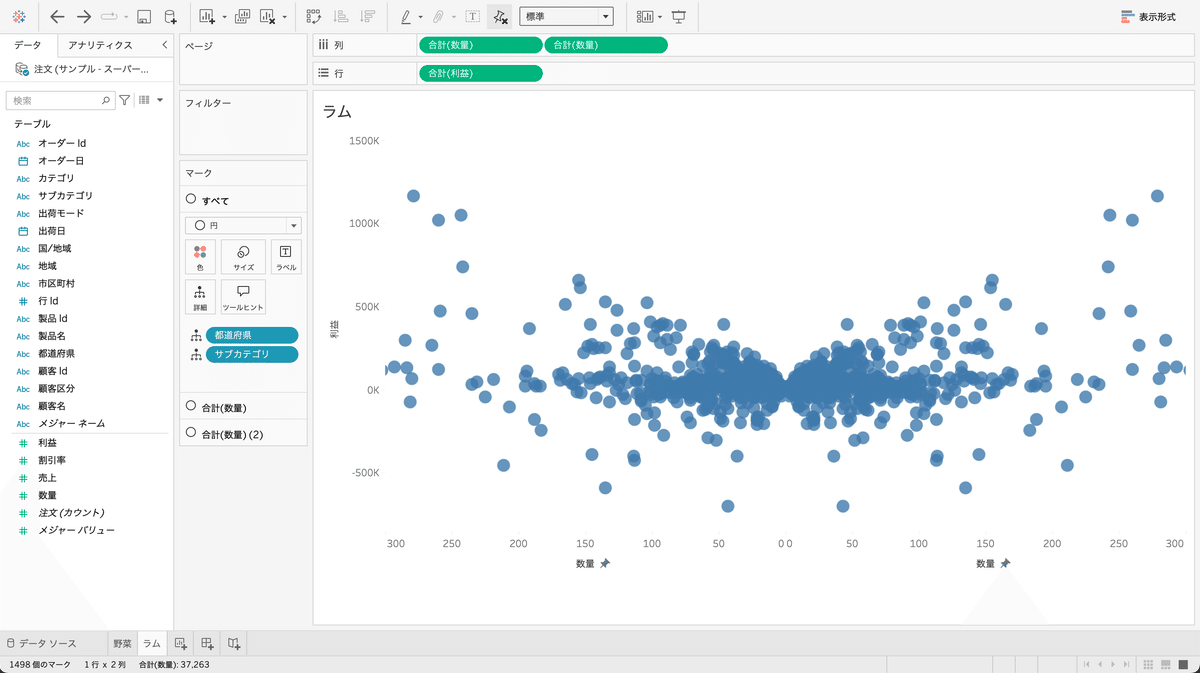Screen dimensions: 1200x673
Task: Click the ラベル label mark card button
Action: click(x=286, y=257)
